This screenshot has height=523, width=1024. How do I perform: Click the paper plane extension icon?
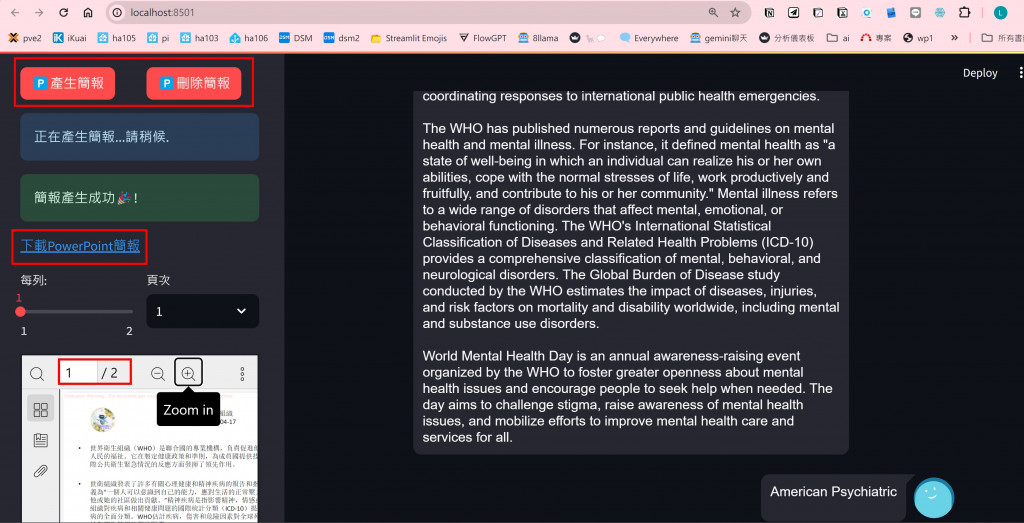pyautogui.click(x=793, y=12)
